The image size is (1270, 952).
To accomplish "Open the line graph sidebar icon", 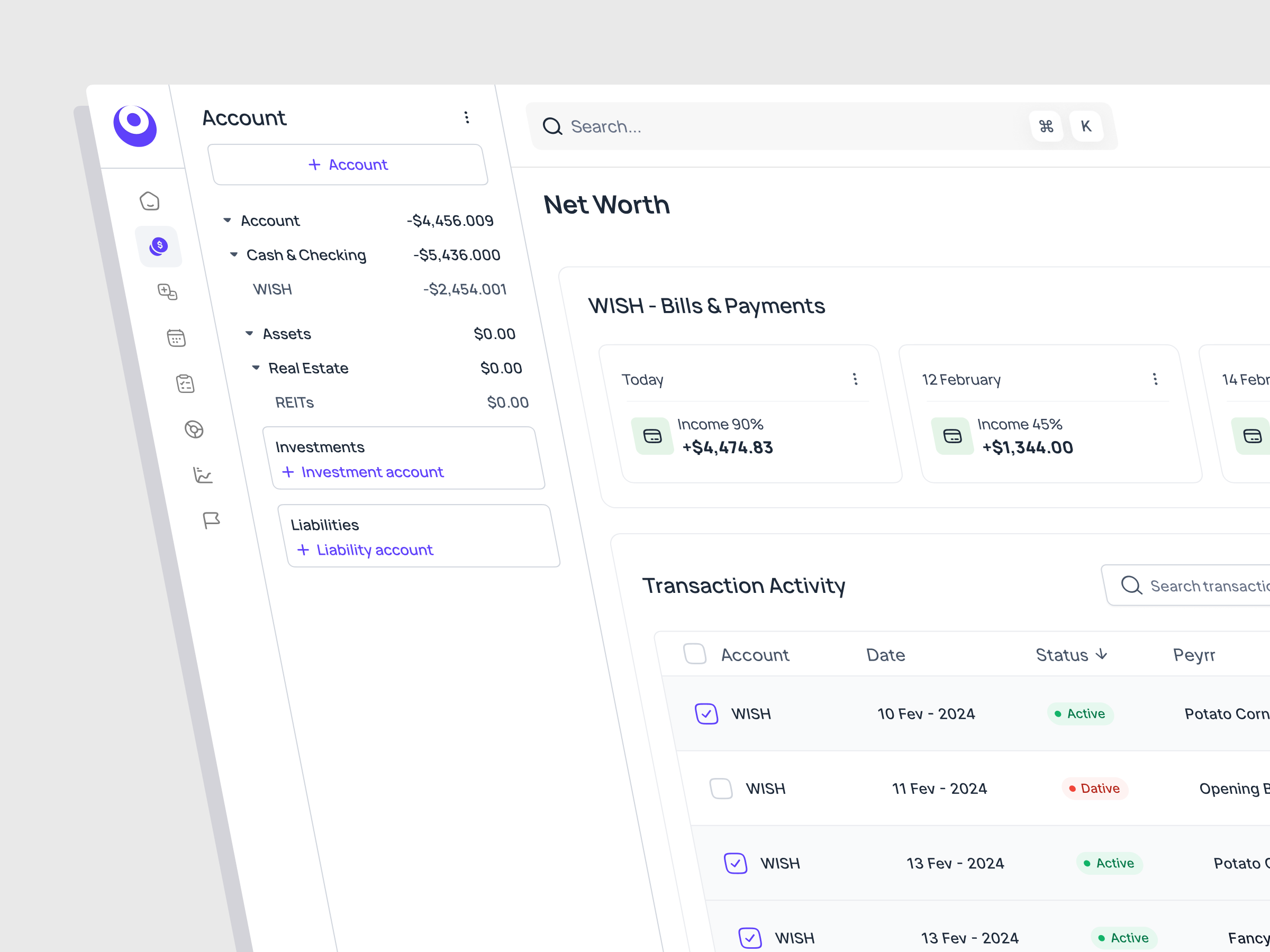I will (203, 475).
